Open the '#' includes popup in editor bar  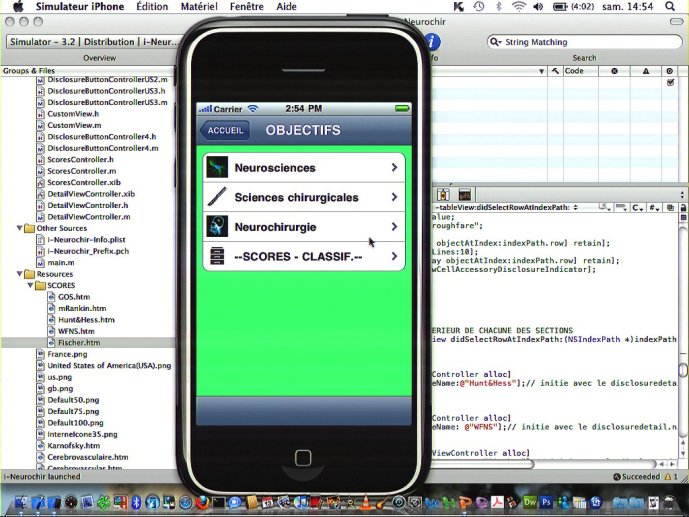[x=654, y=207]
